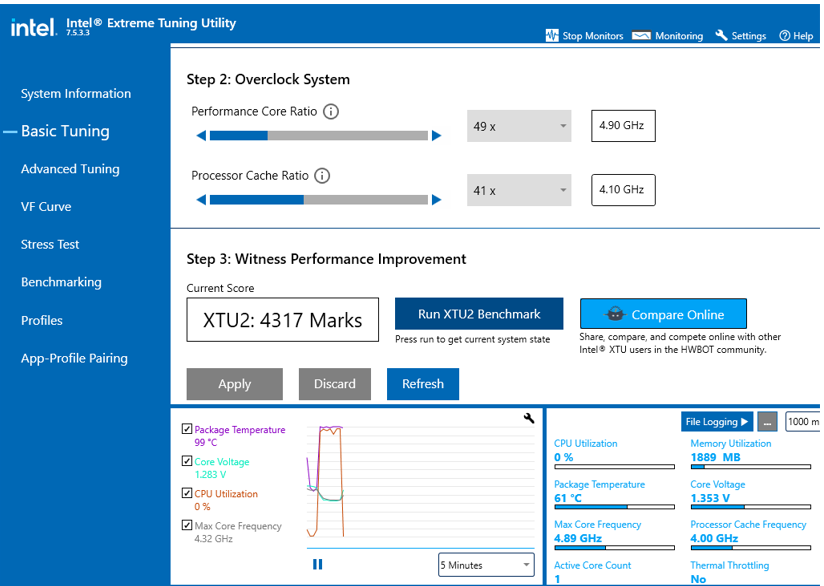Open Help from top bar
824x586 pixels.
(796, 36)
